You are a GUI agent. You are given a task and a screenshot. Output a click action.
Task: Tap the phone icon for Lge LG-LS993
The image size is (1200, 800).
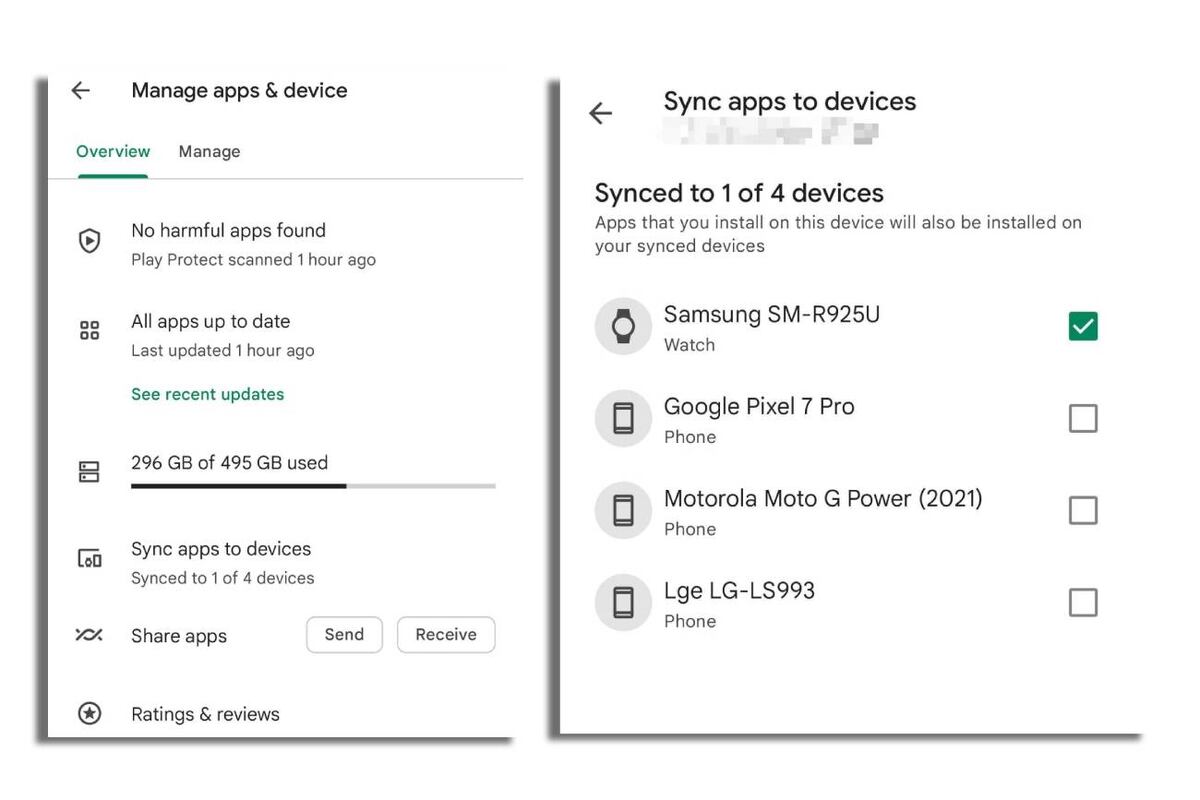pos(623,602)
